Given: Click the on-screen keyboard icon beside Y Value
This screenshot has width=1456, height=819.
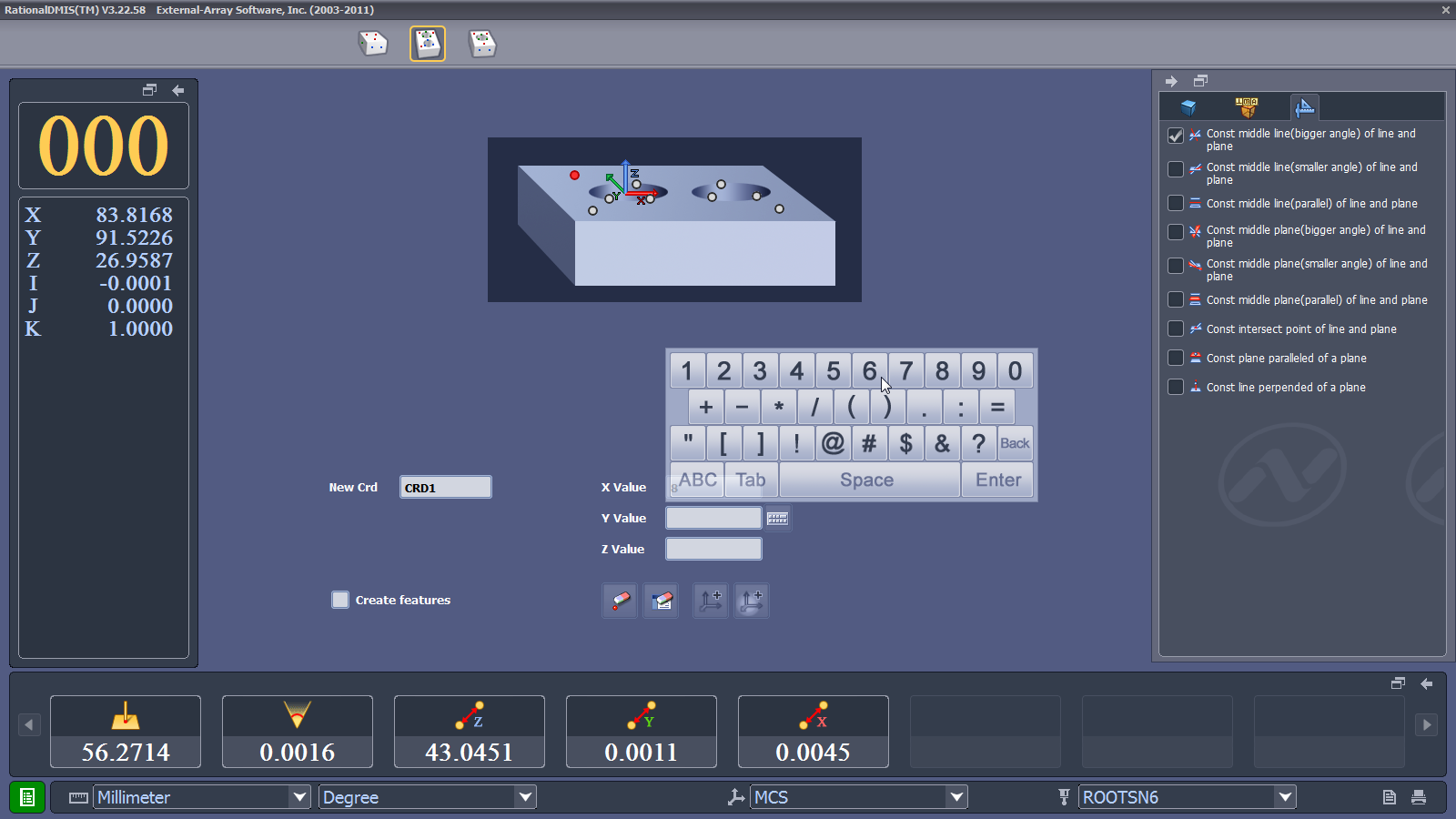Looking at the screenshot, I should click(777, 518).
